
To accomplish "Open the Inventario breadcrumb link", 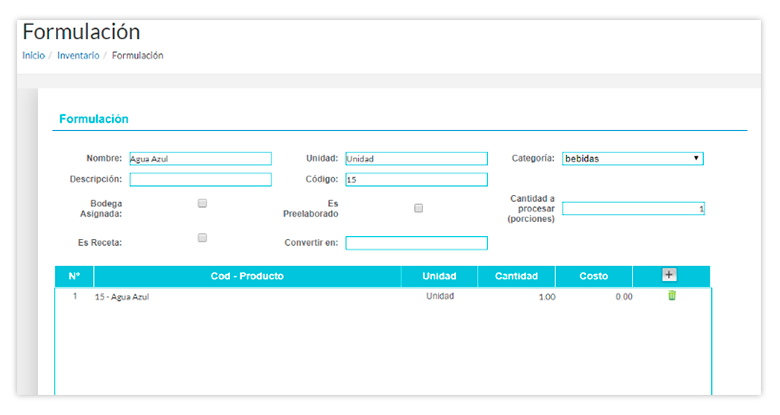I will coord(78,56).
